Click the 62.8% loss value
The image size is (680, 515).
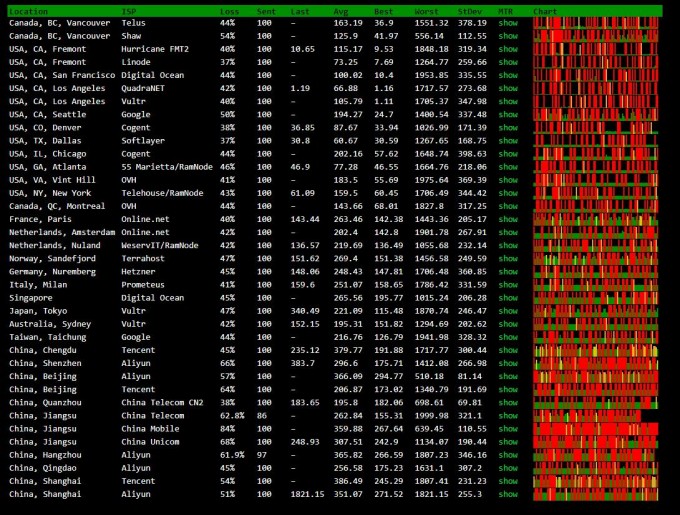232,416
